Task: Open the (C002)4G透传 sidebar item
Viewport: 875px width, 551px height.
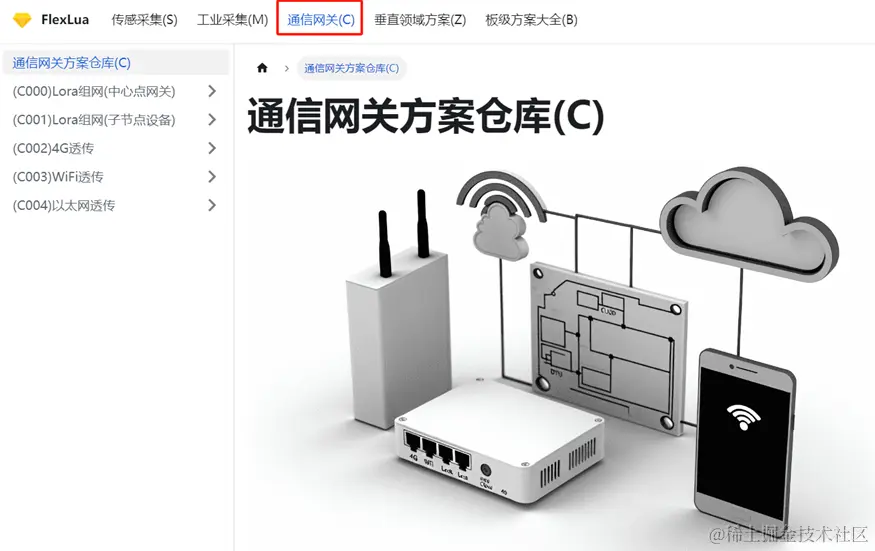Action: pos(53,148)
